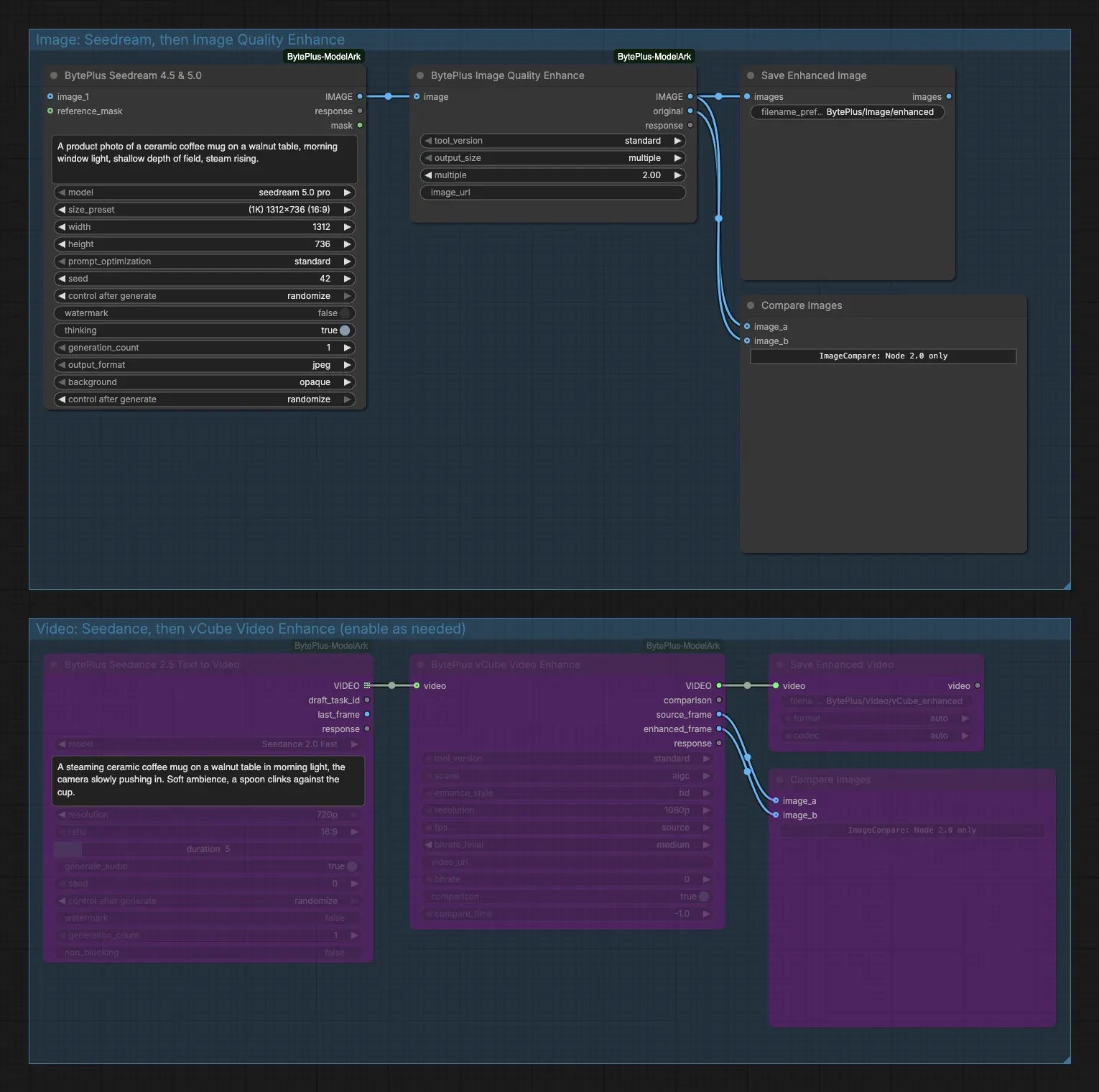Click the mask output port on Seedream
The height and width of the screenshot is (1092, 1099).
pos(360,125)
